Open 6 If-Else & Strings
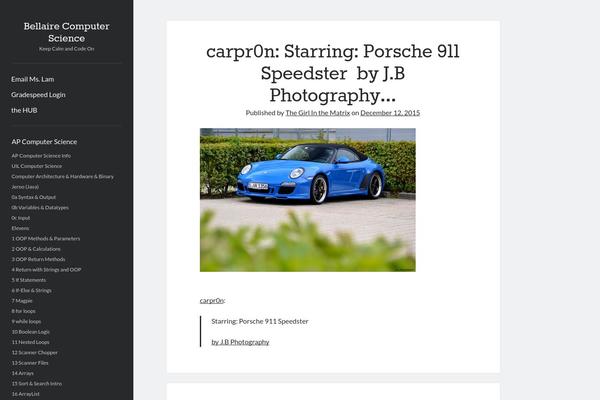Screen dimensions: 600x400 (x=31, y=290)
